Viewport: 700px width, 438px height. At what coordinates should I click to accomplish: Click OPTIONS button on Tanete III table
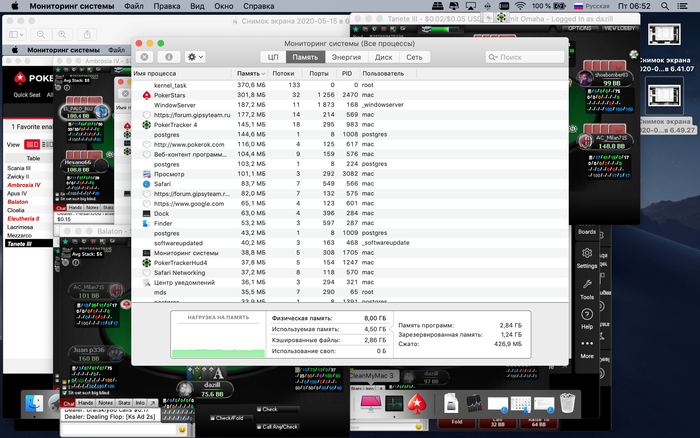tap(579, 28)
